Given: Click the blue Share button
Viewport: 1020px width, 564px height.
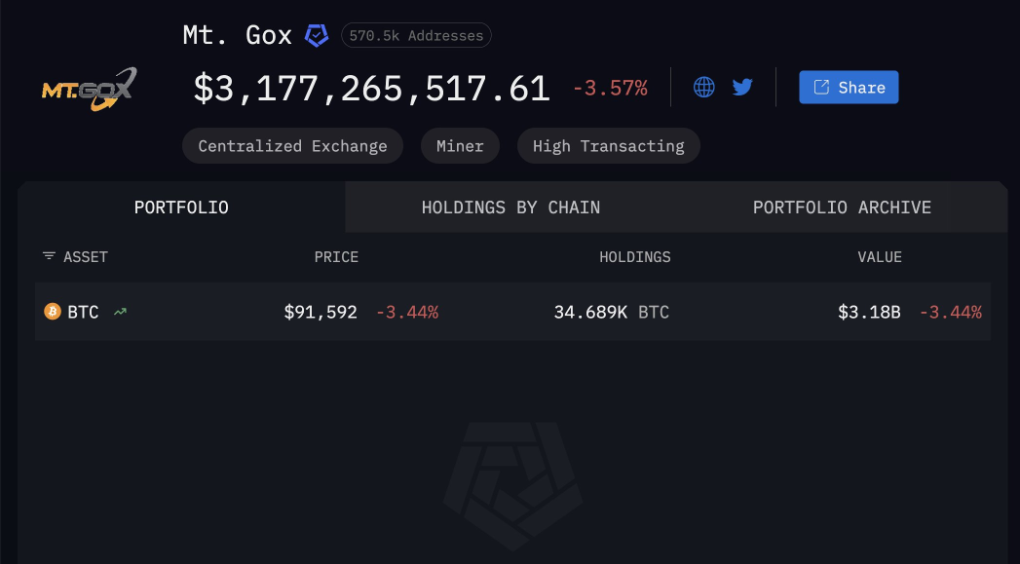Looking at the screenshot, I should tap(848, 87).
